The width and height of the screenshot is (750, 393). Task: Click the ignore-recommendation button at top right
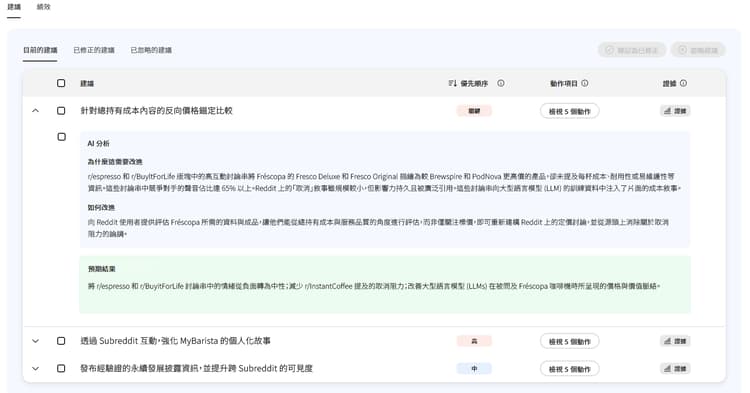pos(698,50)
